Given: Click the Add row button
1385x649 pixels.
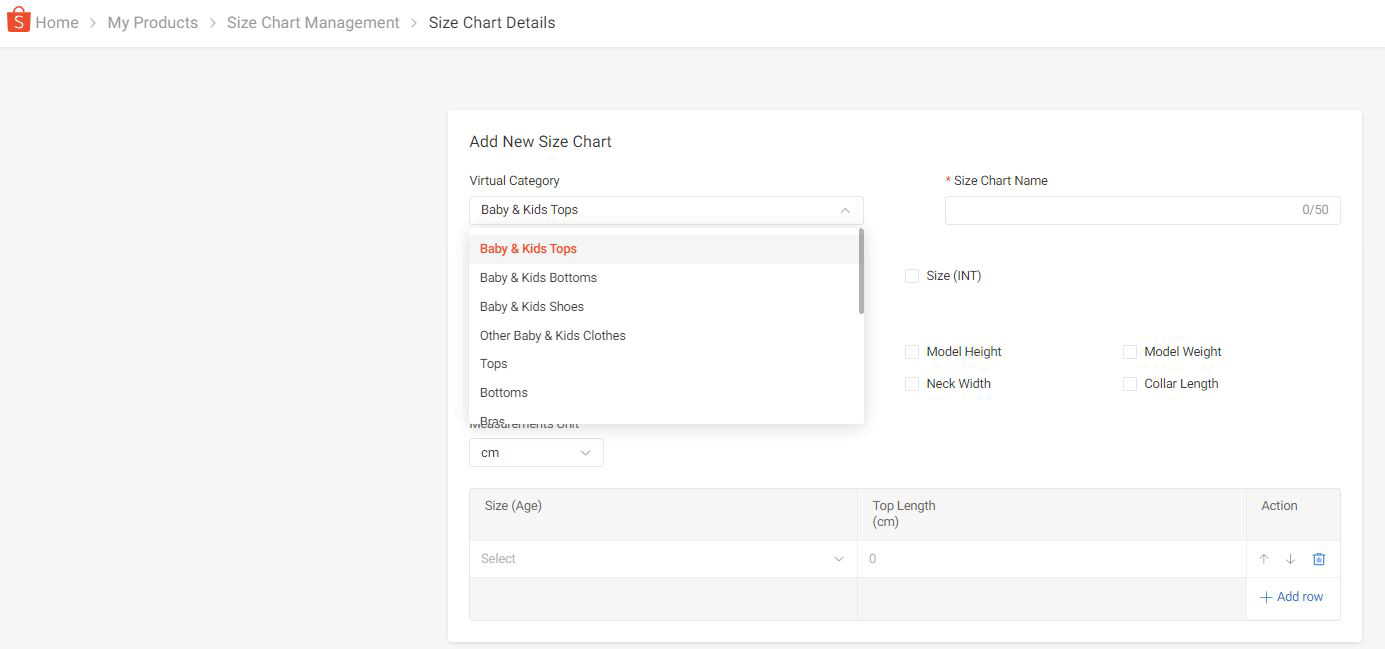Looking at the screenshot, I should [x=1292, y=597].
